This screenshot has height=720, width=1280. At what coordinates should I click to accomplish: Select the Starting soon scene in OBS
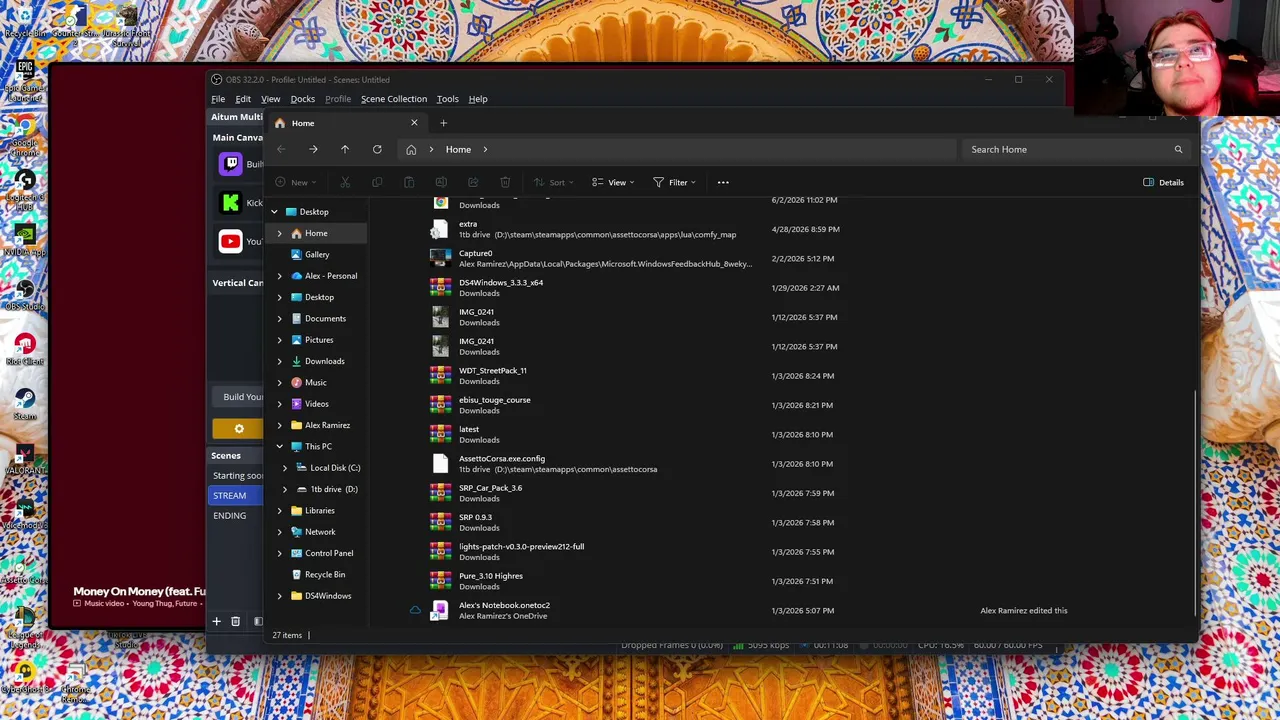236,475
